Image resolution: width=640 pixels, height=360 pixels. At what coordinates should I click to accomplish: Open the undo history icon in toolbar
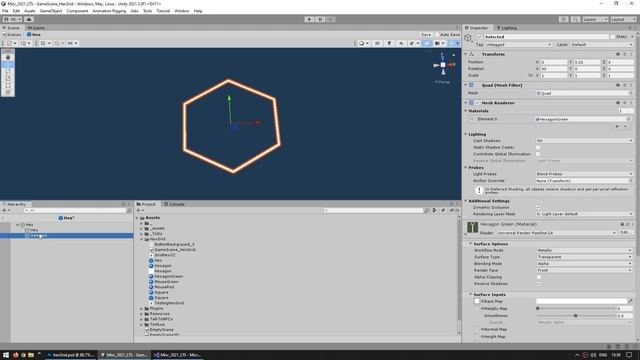coord(564,19)
